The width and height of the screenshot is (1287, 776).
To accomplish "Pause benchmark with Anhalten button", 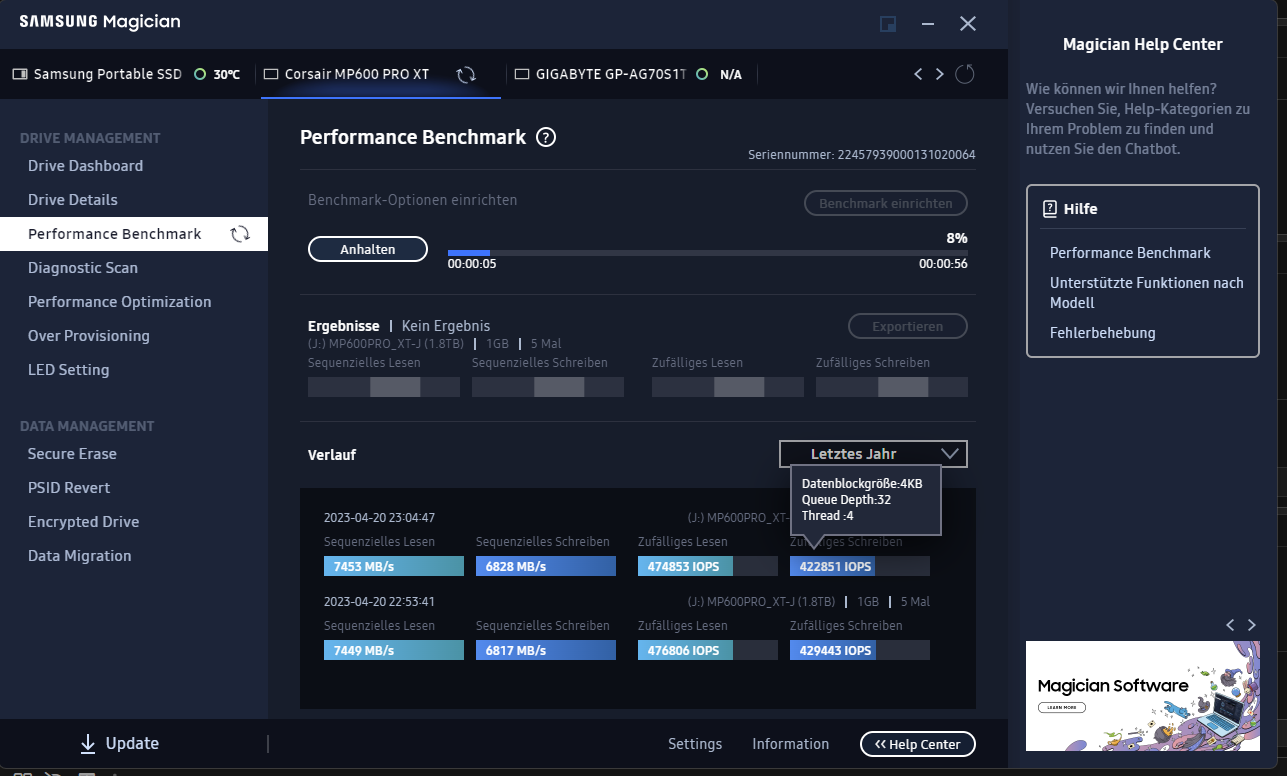I will click(368, 249).
